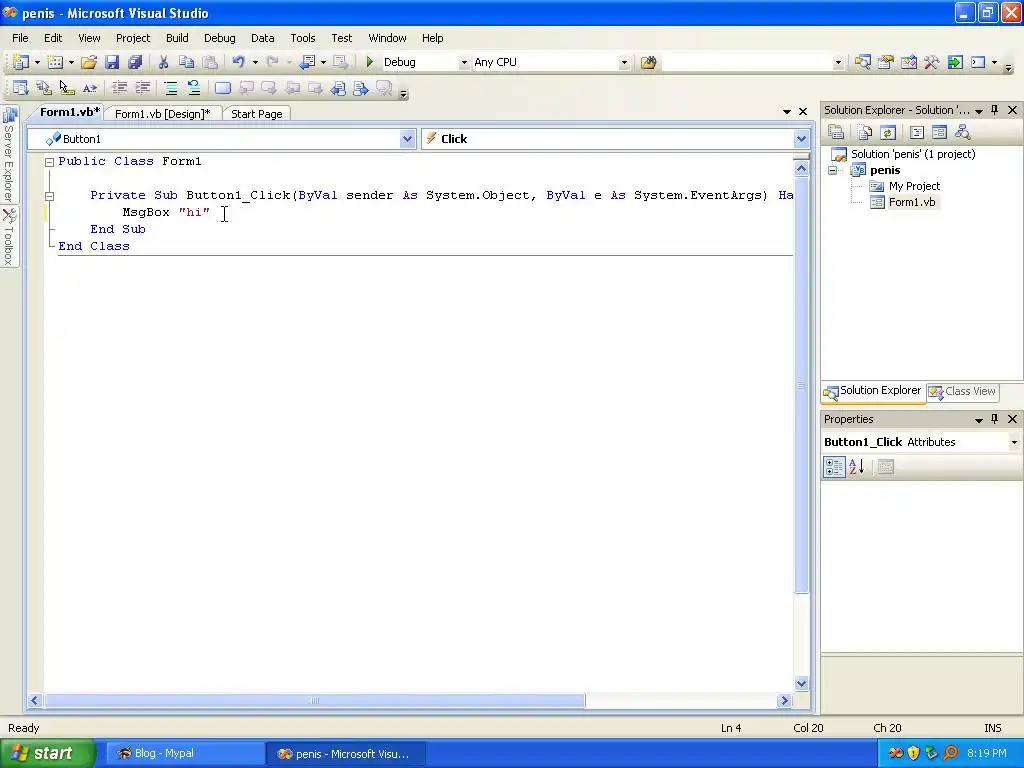
Task: Open the Debug solution configuration dropdown
Action: (464, 63)
